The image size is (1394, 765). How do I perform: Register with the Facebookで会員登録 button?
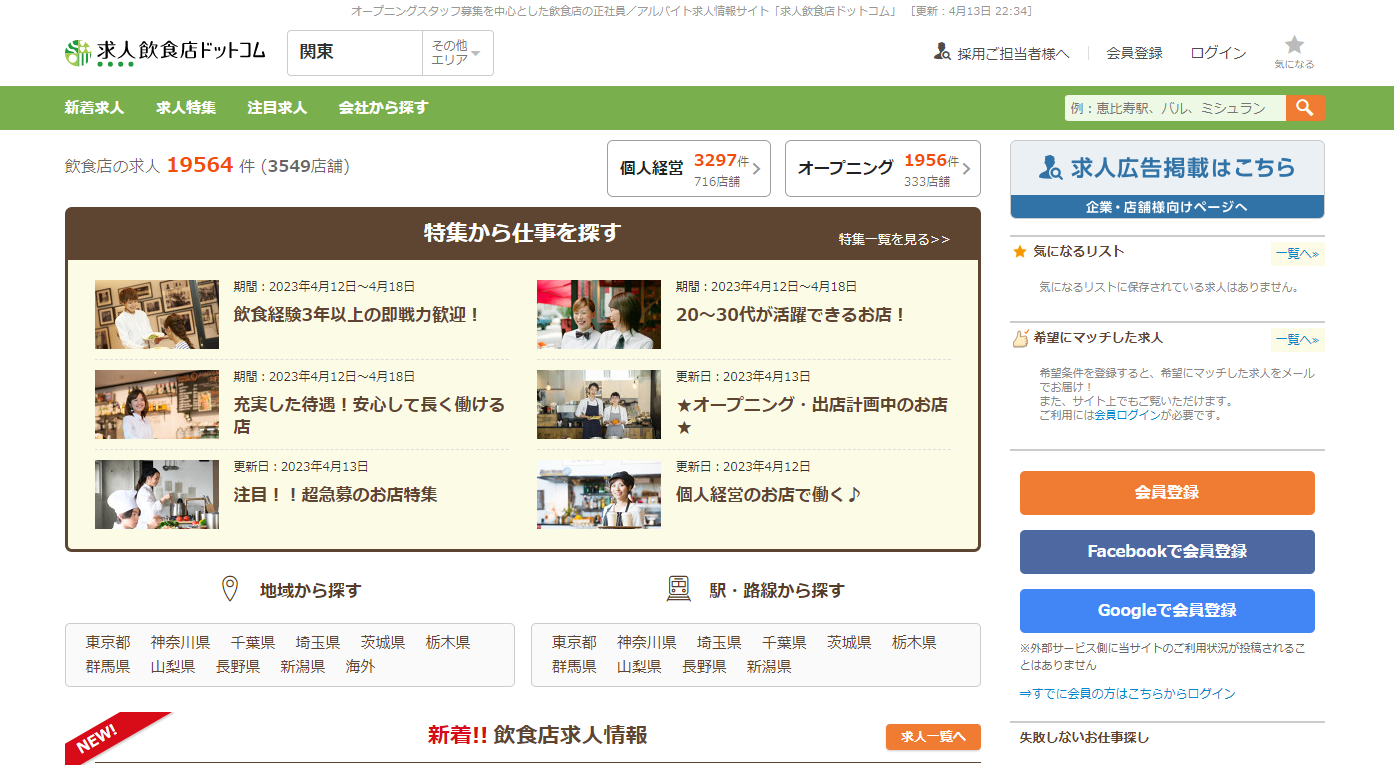point(1166,552)
